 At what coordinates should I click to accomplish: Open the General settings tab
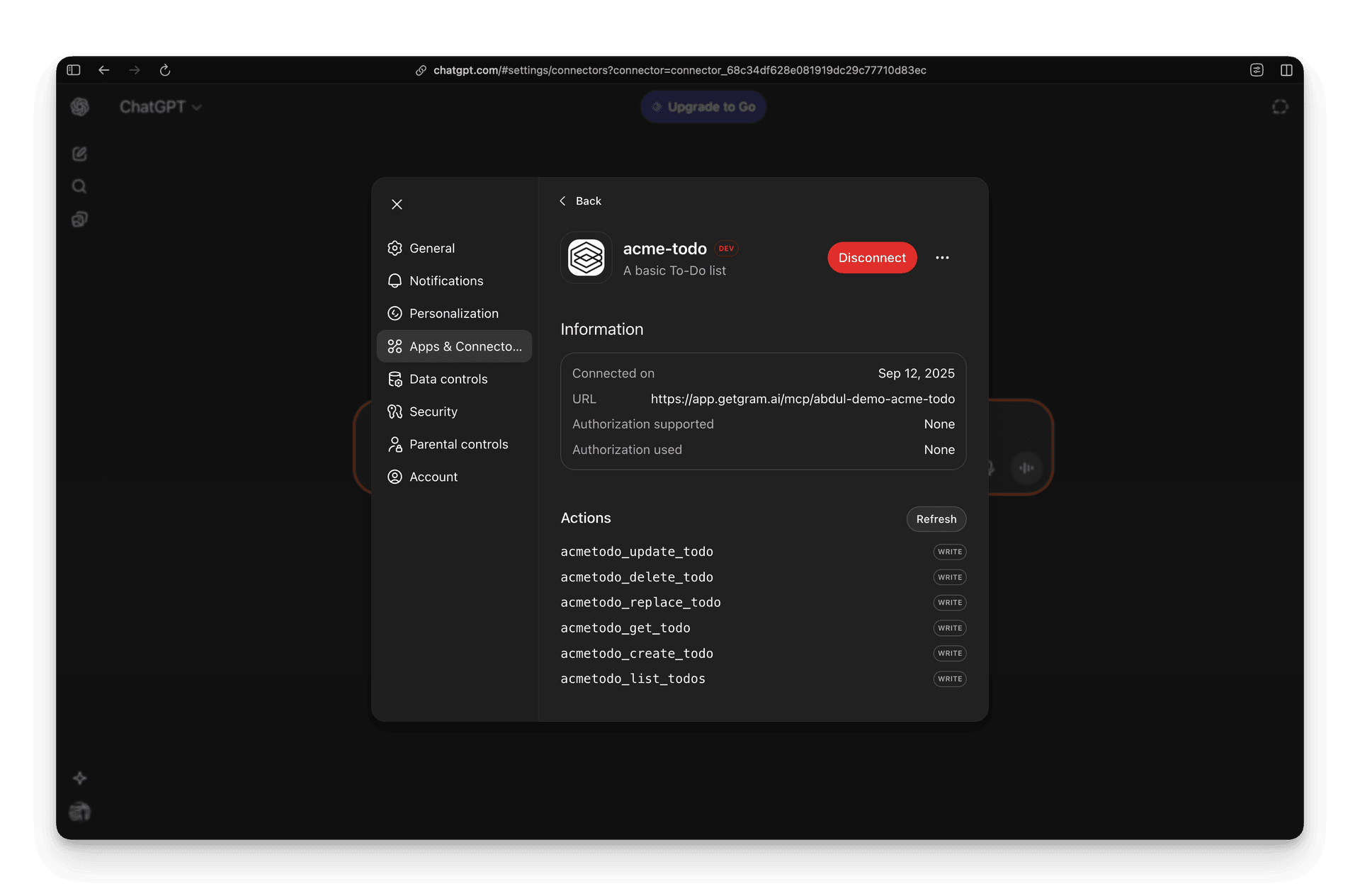431,249
